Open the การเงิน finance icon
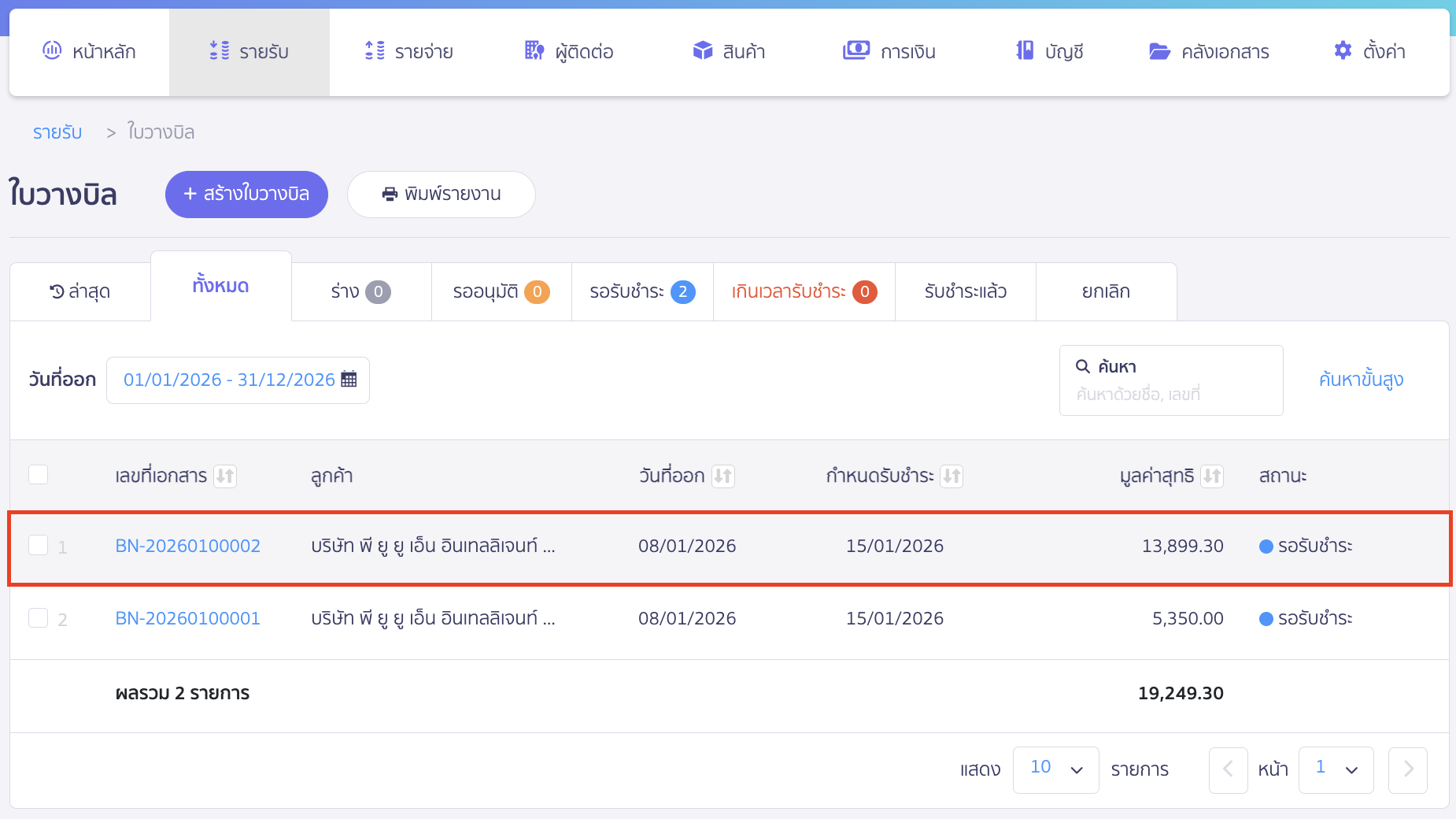Viewport: 1456px width, 819px height. coord(857,50)
